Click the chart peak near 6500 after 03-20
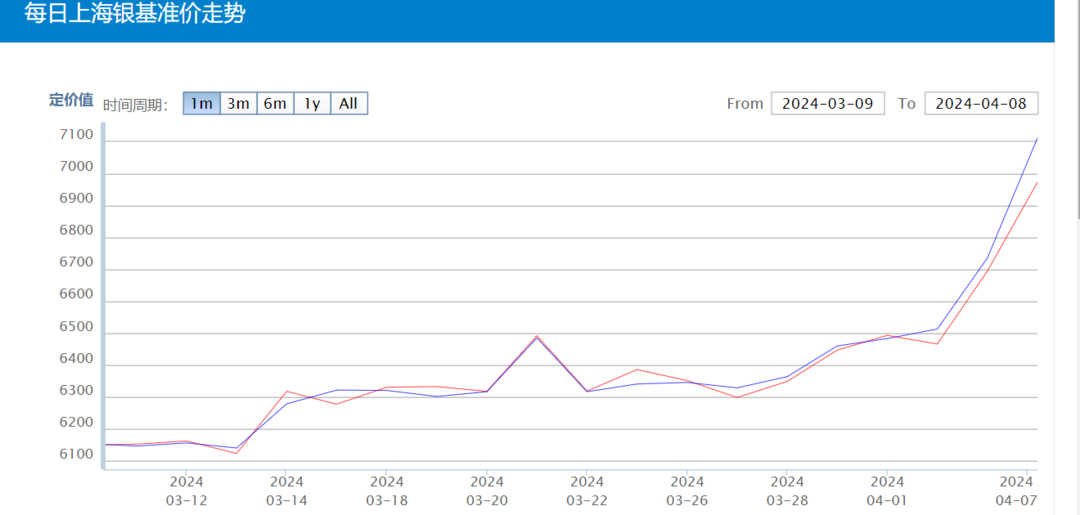Screen dimensions: 1080x515 point(537,336)
